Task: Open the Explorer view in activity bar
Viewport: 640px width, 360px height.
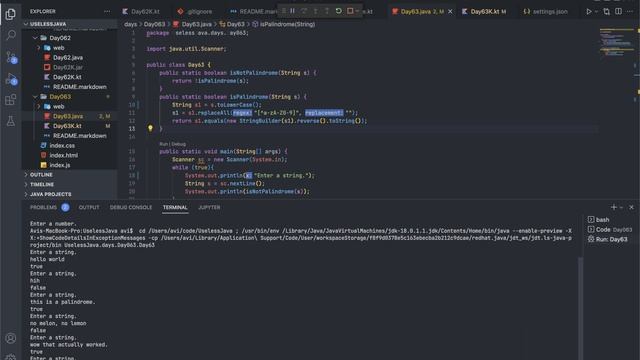Action: pos(11,14)
